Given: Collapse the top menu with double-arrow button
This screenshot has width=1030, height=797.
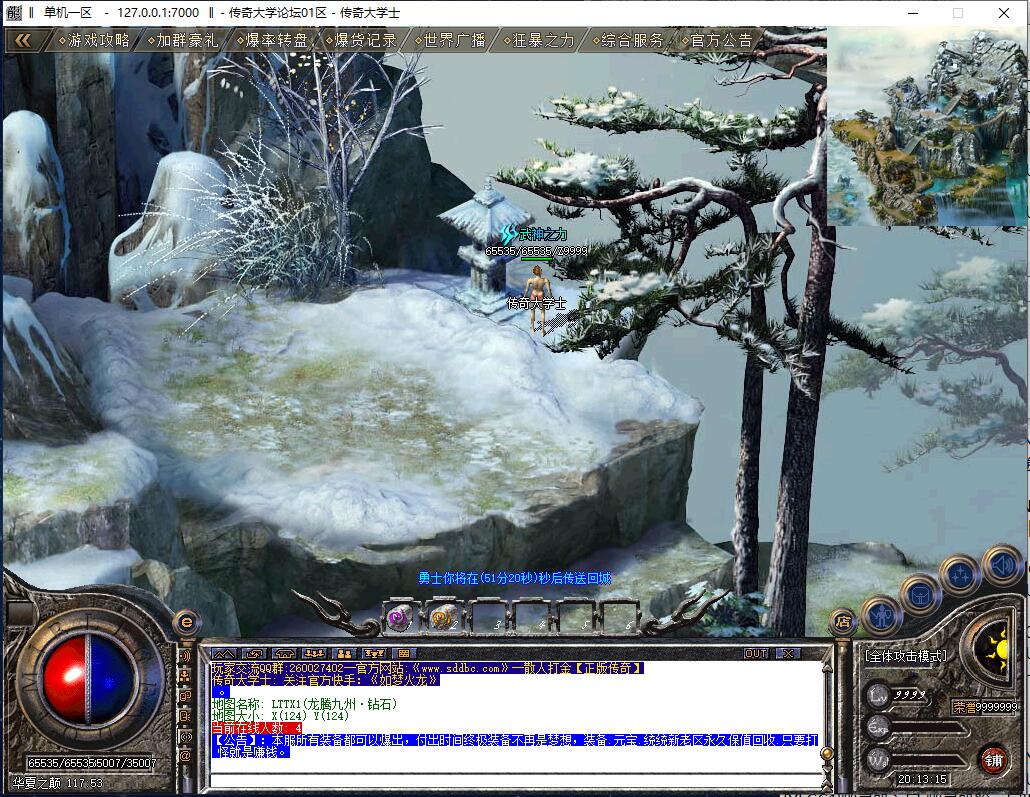Looking at the screenshot, I should 24,41.
